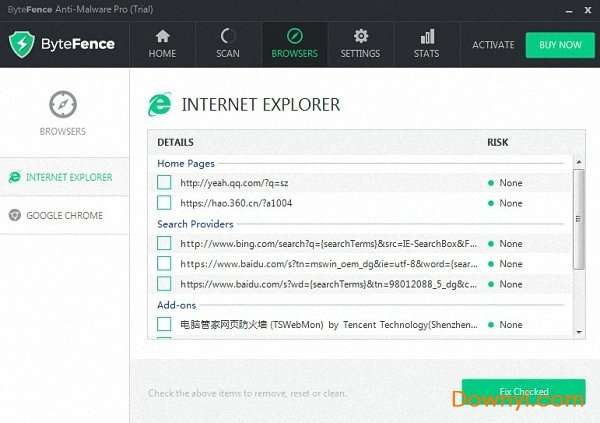Viewport: 600px width, 423px height.
Task: Open the Home tab house icon
Action: [x=163, y=36]
